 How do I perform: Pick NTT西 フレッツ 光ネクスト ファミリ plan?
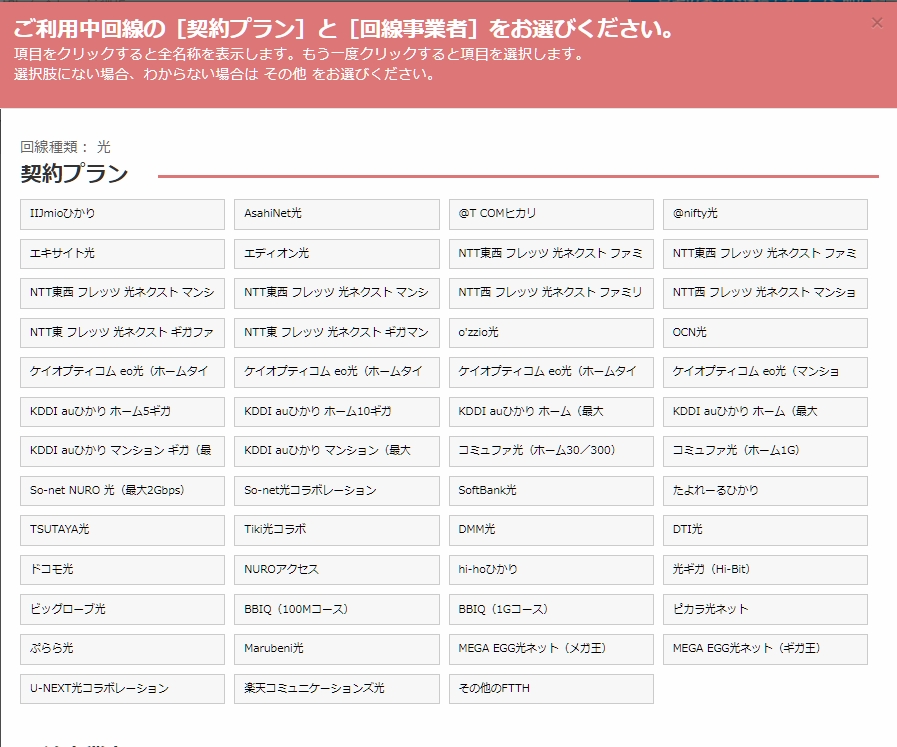click(x=551, y=293)
